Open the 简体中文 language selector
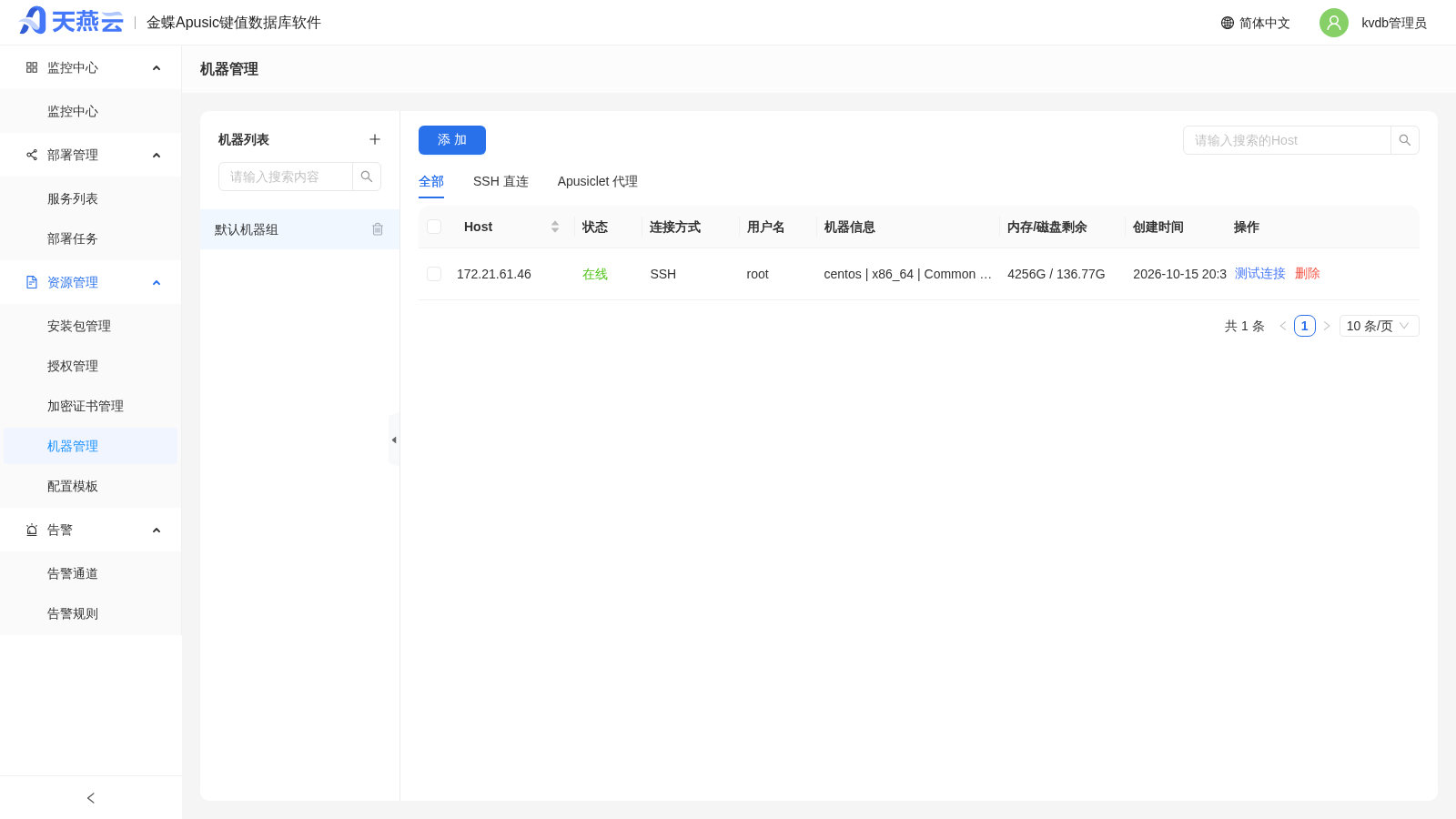 [x=1256, y=23]
